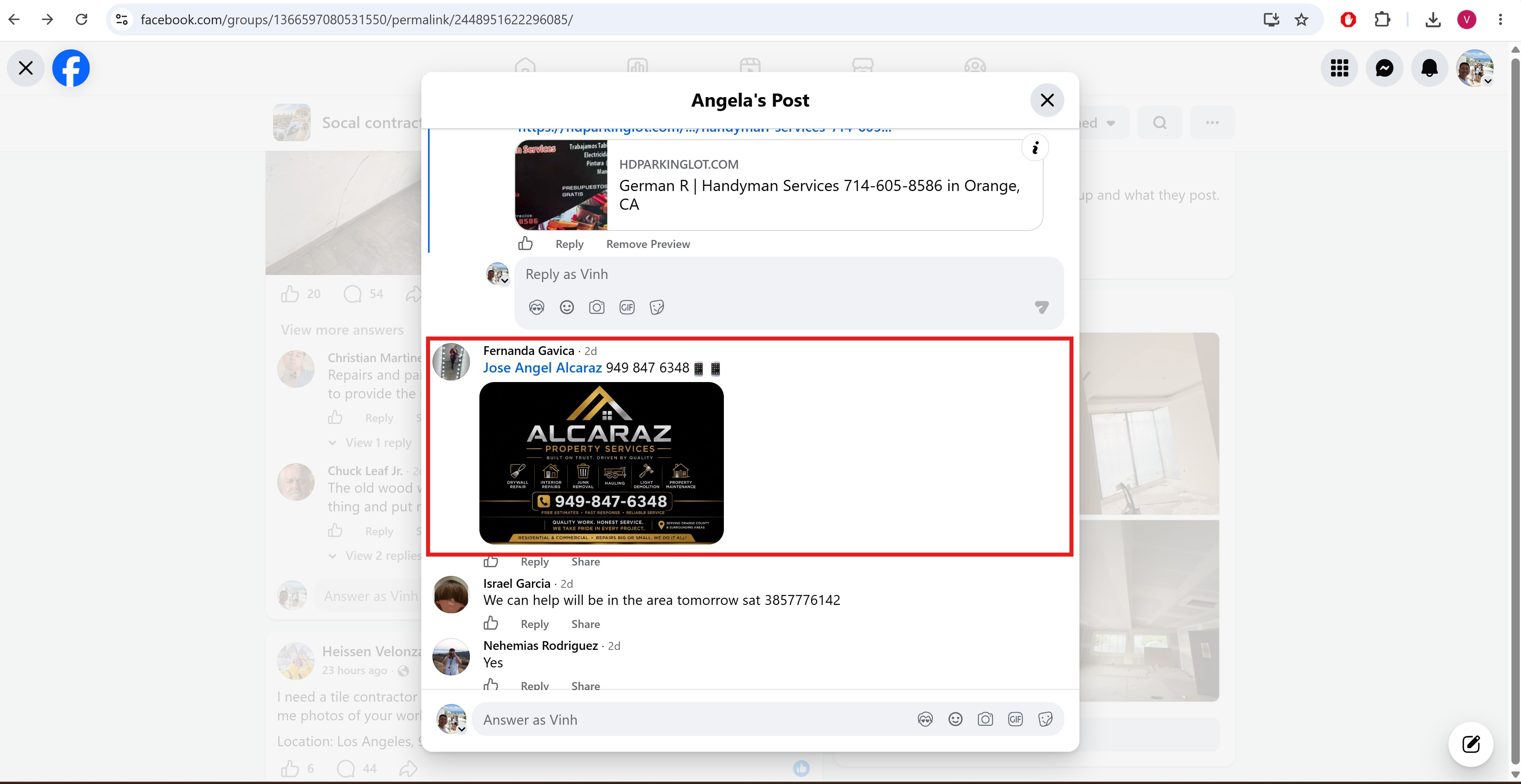Insert emoji in reply box
The width and height of the screenshot is (1521, 784).
point(566,307)
